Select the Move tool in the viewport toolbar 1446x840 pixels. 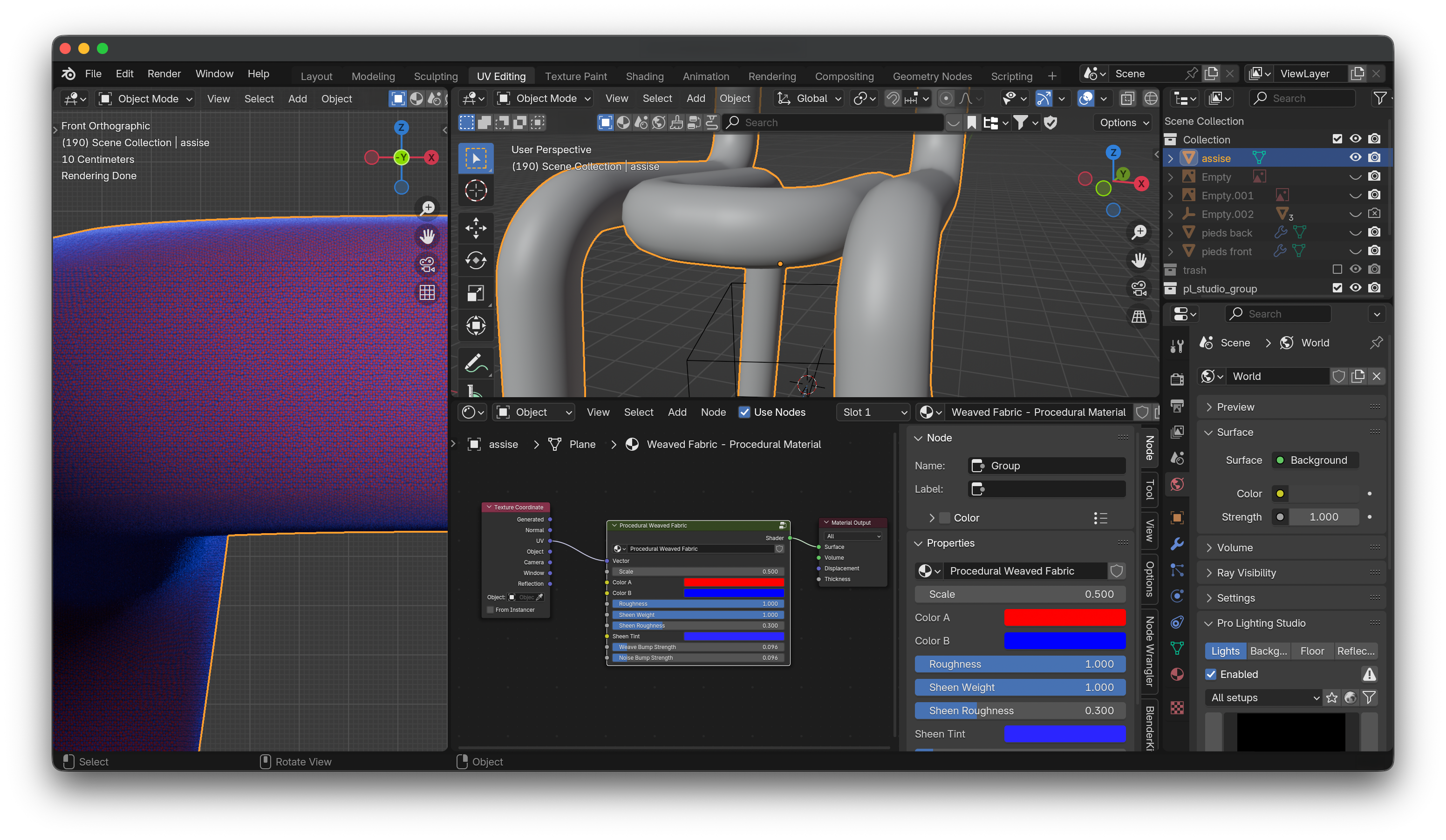(x=475, y=228)
